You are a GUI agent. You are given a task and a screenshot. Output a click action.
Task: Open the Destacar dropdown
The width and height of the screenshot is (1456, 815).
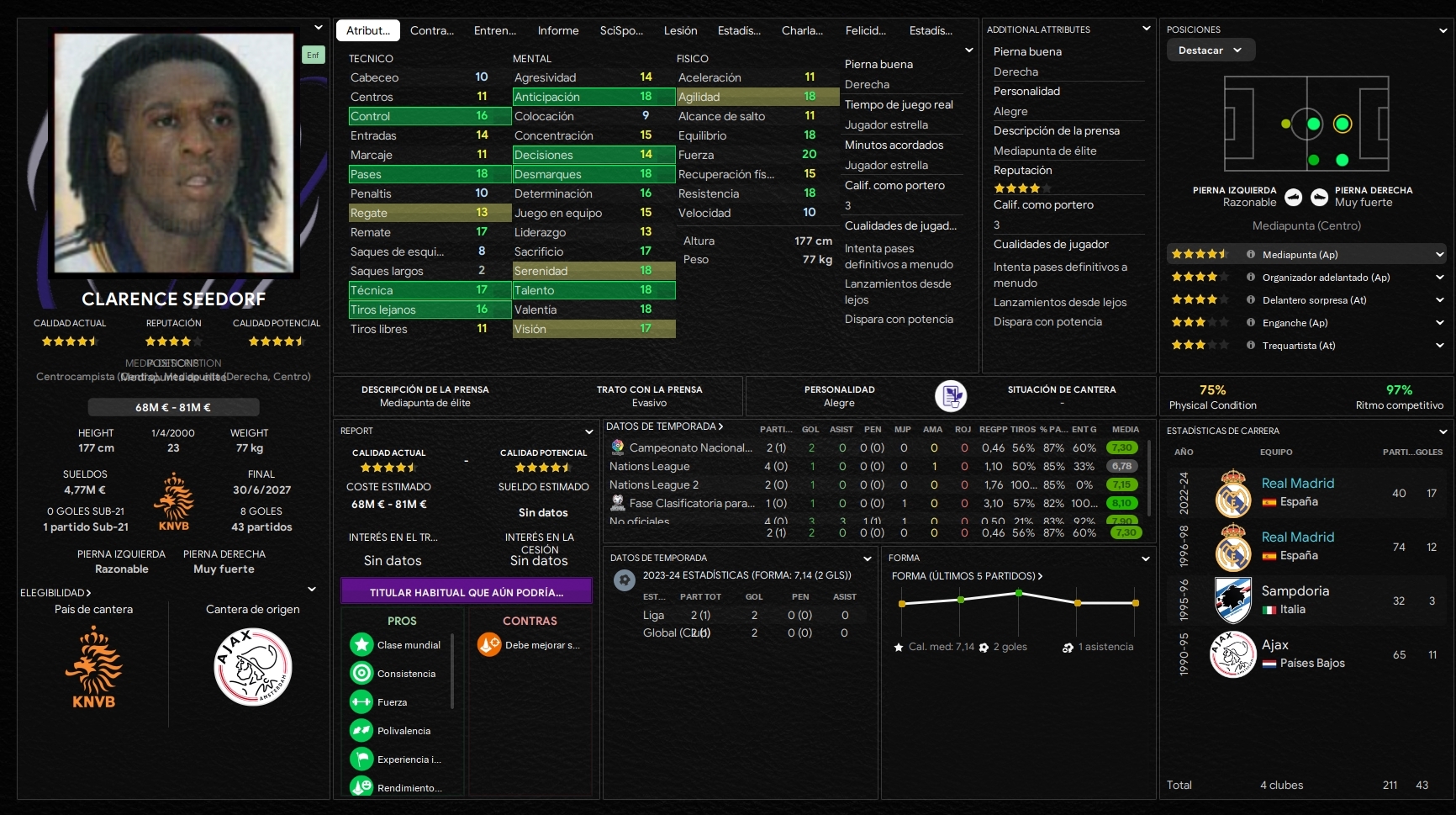(x=1211, y=50)
